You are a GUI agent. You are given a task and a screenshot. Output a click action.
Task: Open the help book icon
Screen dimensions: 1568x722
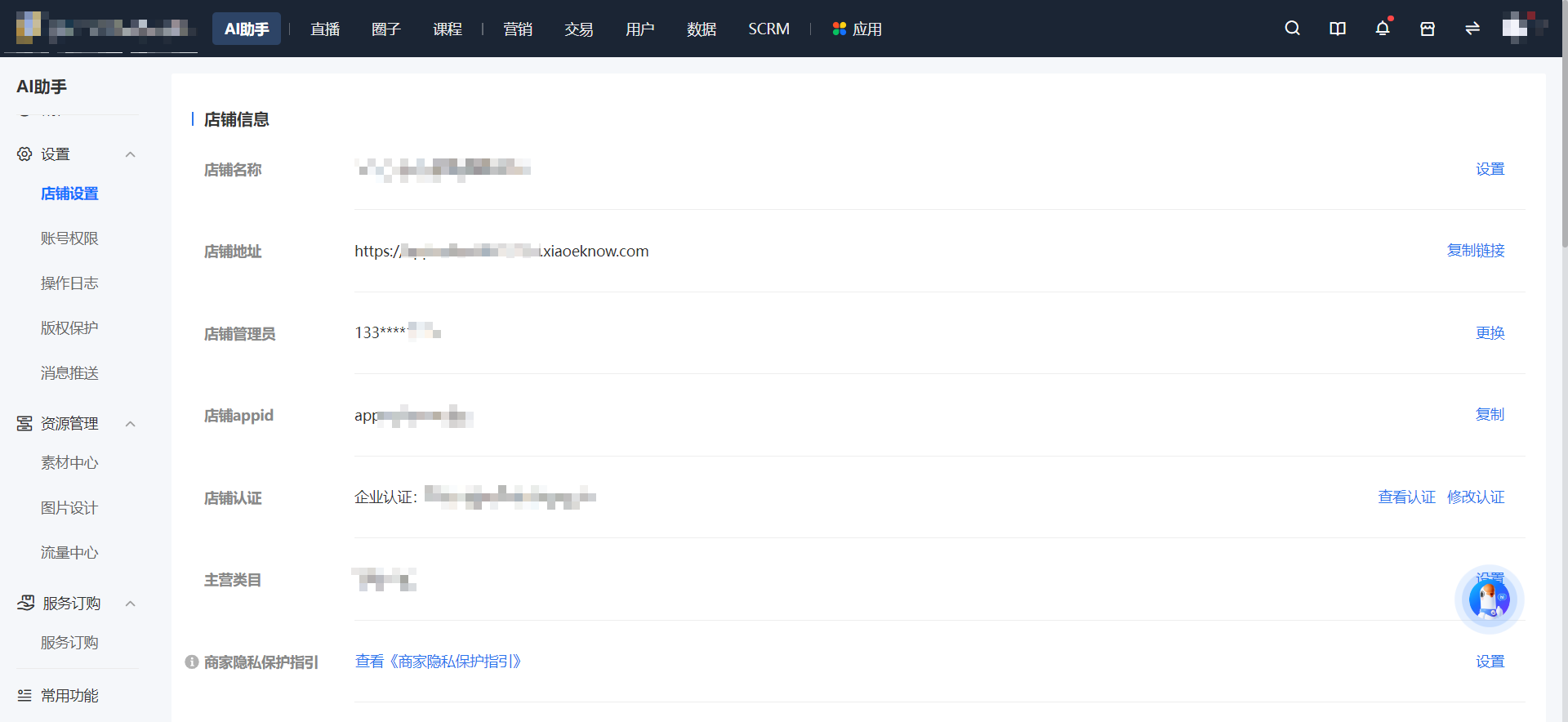(x=1338, y=29)
